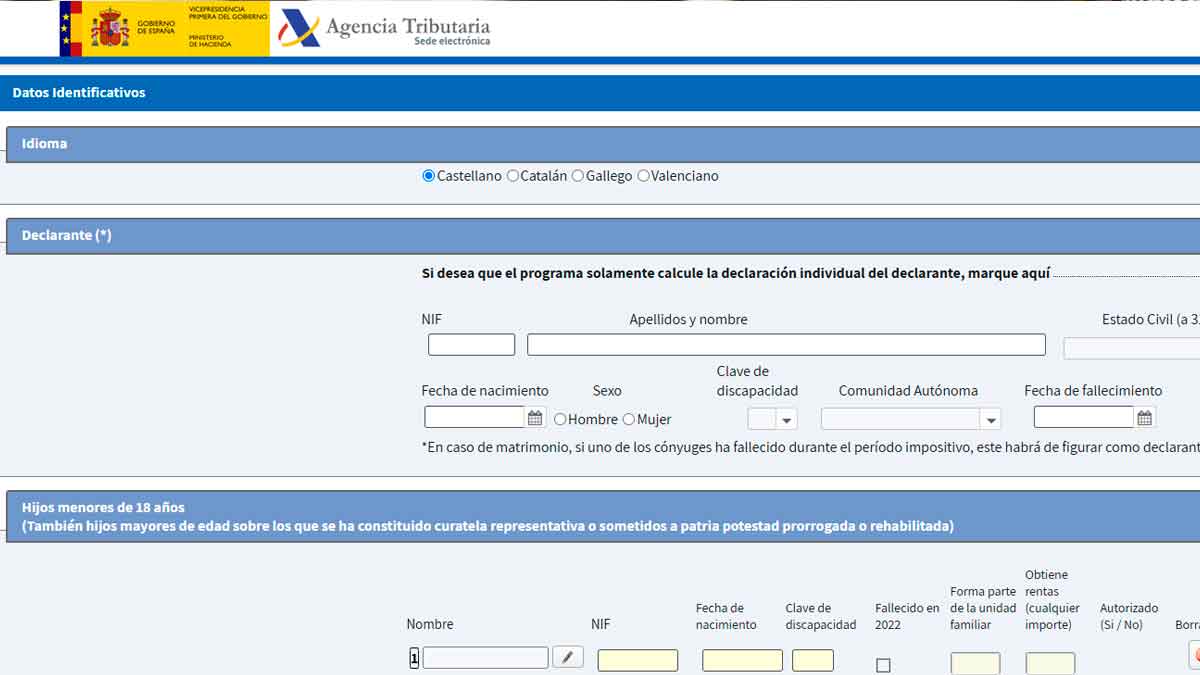Click the Agencia Tributaria logo
This screenshot has height=675, width=1200.
pos(386,28)
